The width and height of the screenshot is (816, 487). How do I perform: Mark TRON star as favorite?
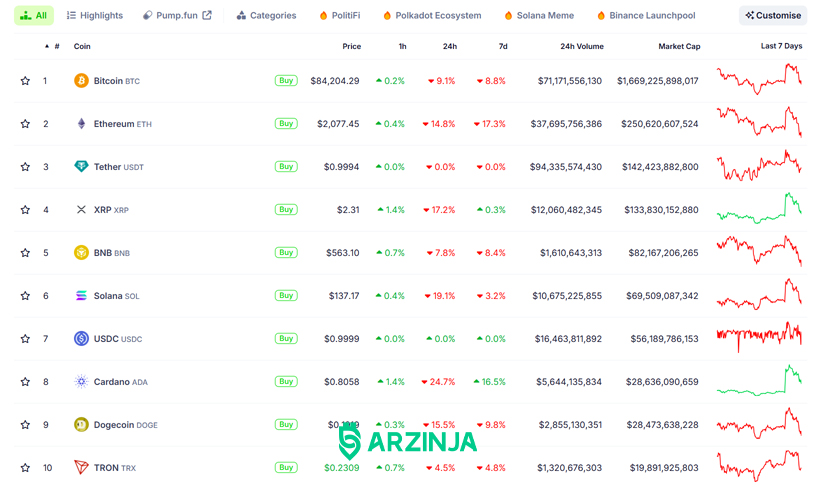(x=25, y=468)
